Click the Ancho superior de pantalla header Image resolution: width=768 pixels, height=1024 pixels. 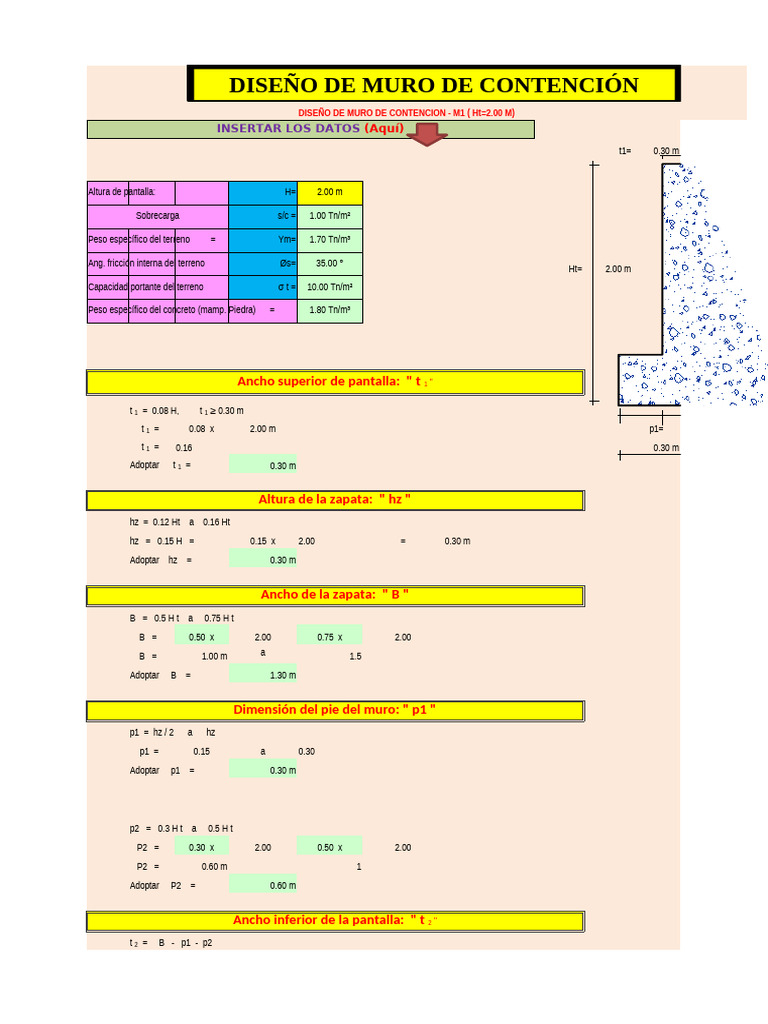[336, 382]
